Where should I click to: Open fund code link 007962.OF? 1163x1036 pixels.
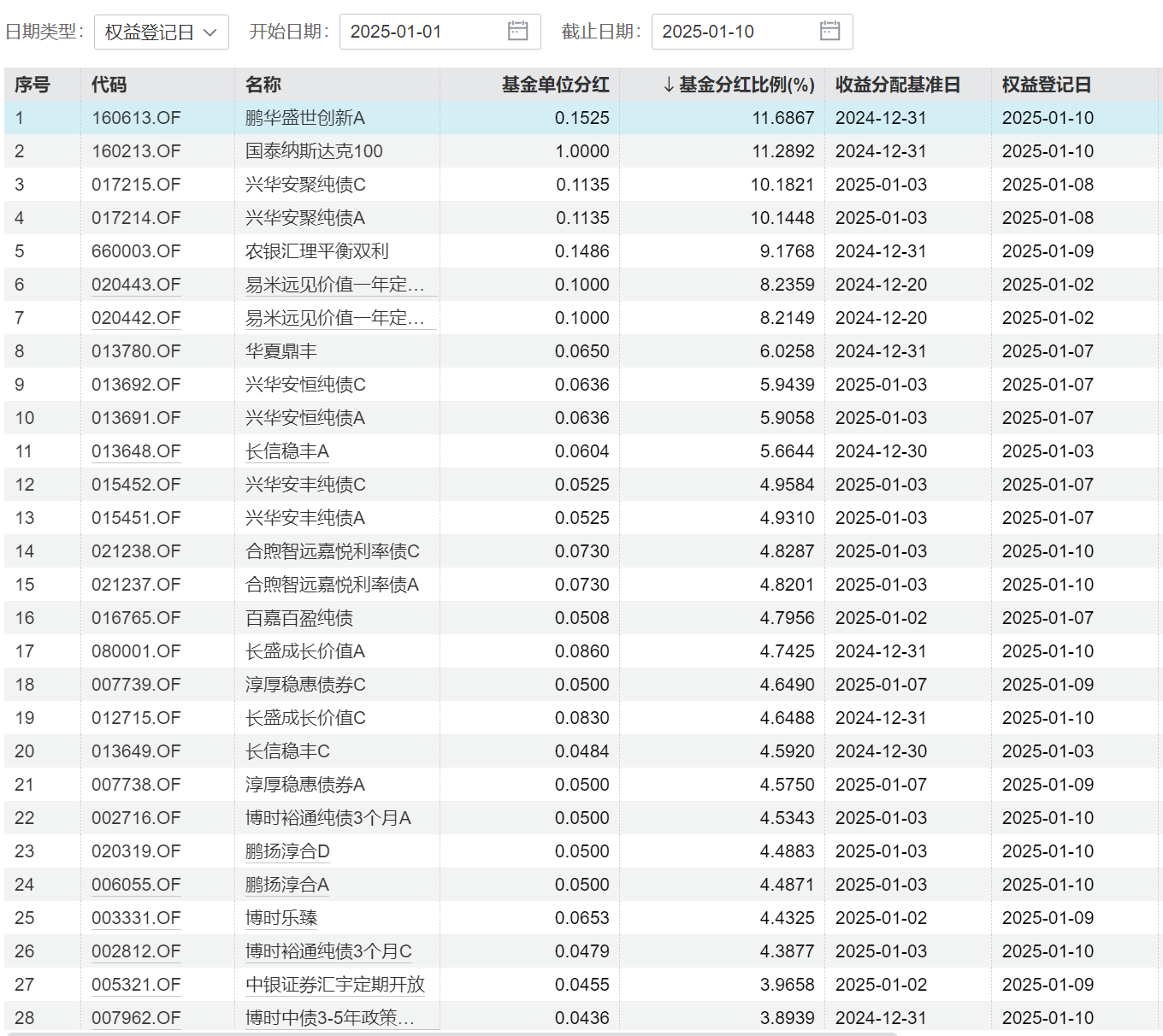point(136,1018)
